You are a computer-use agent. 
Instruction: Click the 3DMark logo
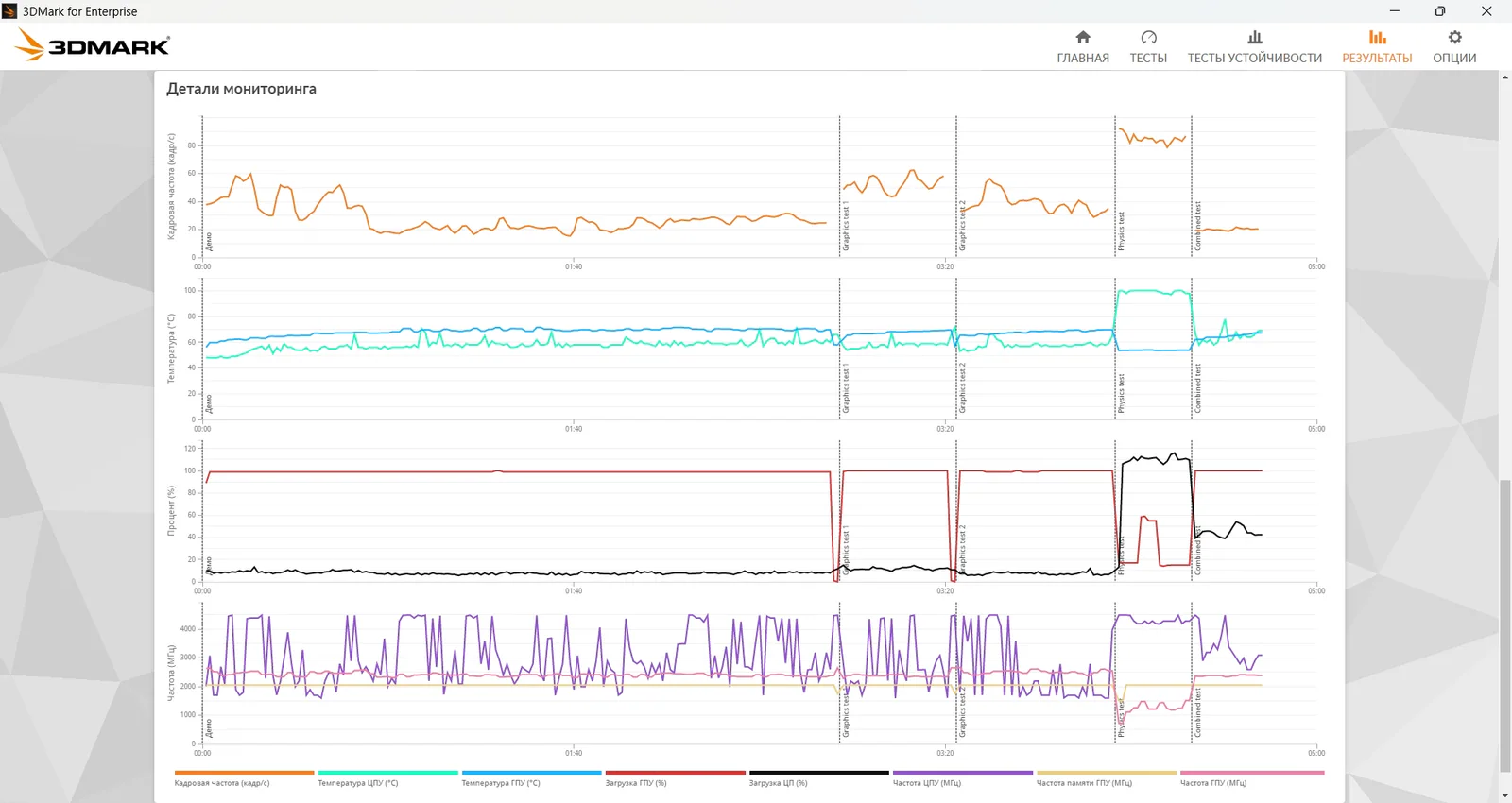(93, 45)
